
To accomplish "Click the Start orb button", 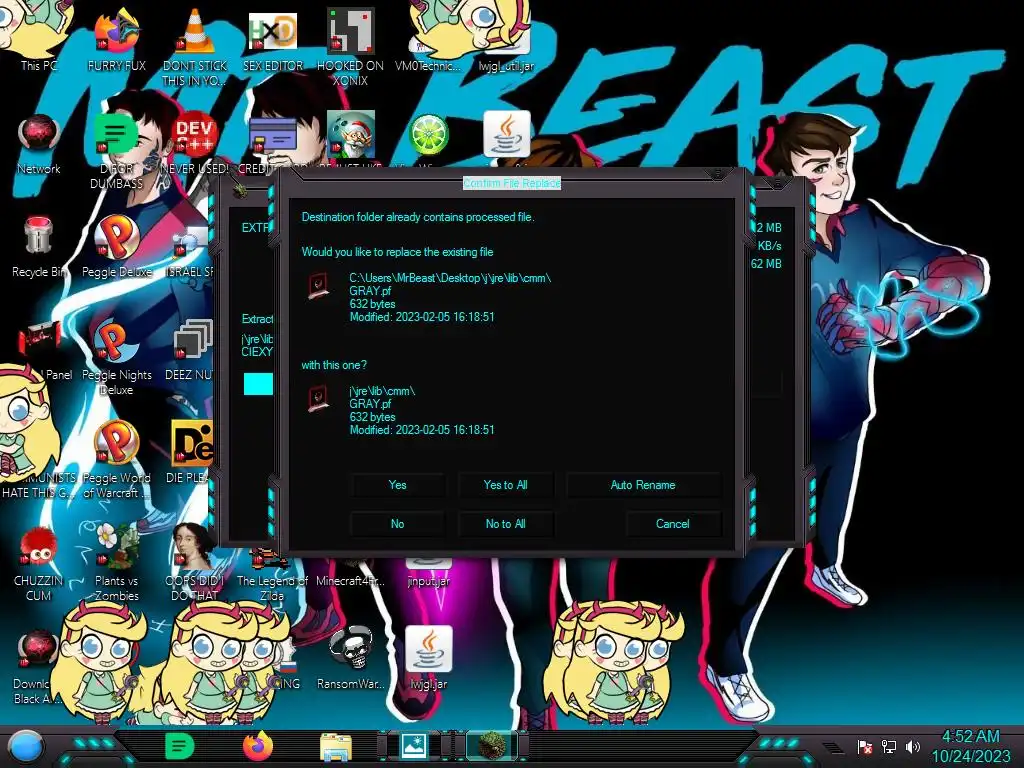I will [x=26, y=748].
